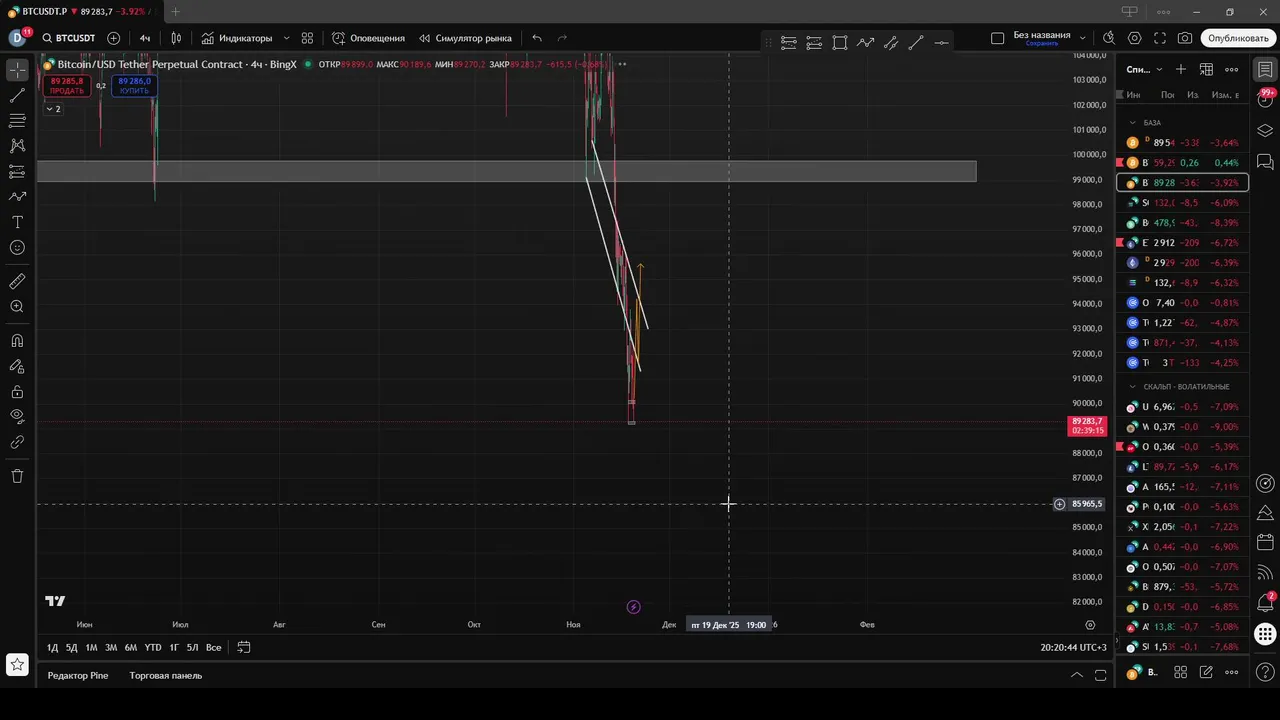This screenshot has width=1280, height=720.
Task: Add symbol to watchlist plus icon
Action: click(1181, 69)
